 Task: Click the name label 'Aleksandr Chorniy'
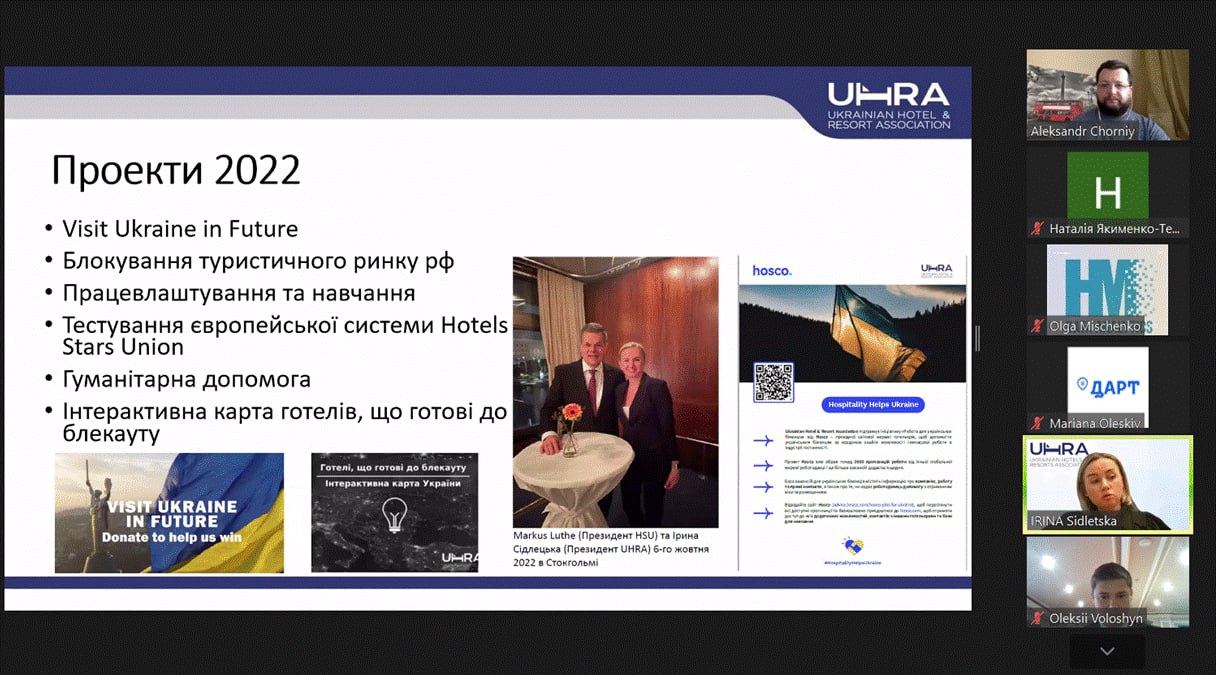tap(1082, 131)
